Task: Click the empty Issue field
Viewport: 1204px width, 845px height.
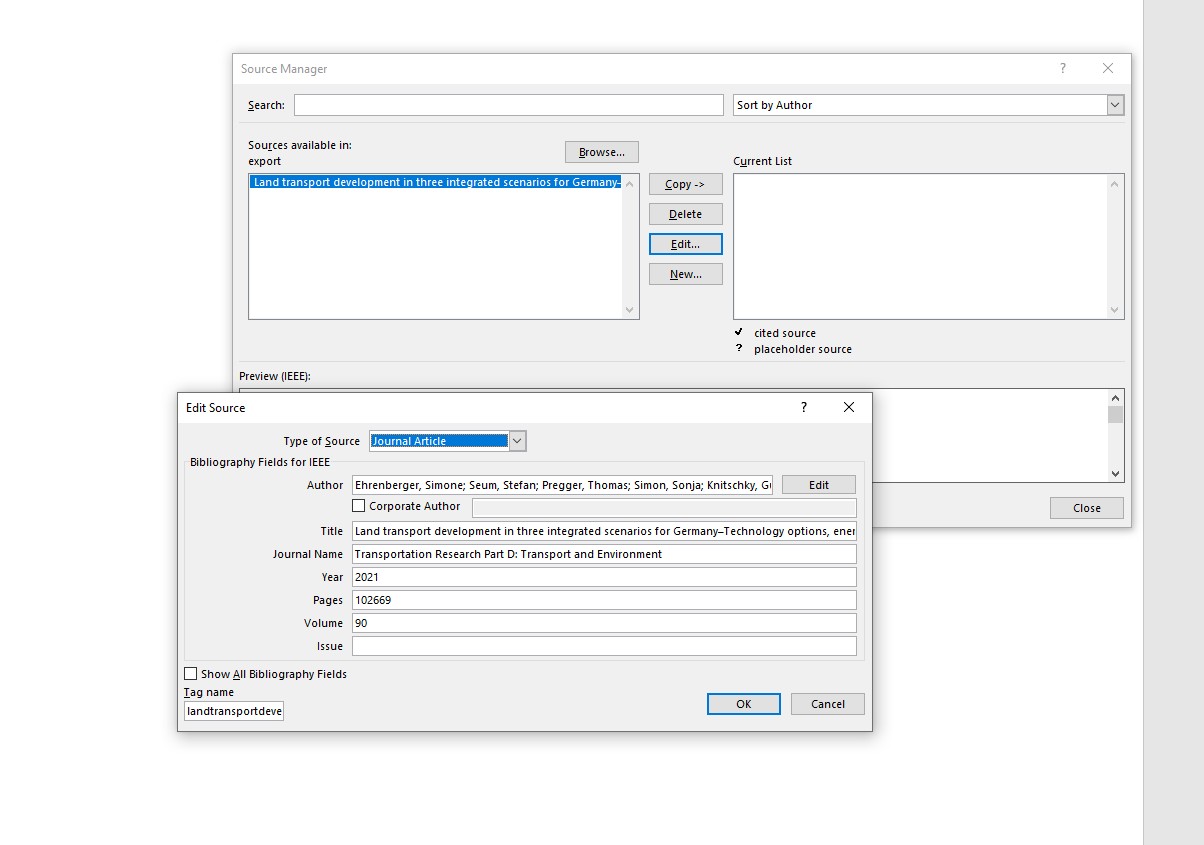Action: 604,646
